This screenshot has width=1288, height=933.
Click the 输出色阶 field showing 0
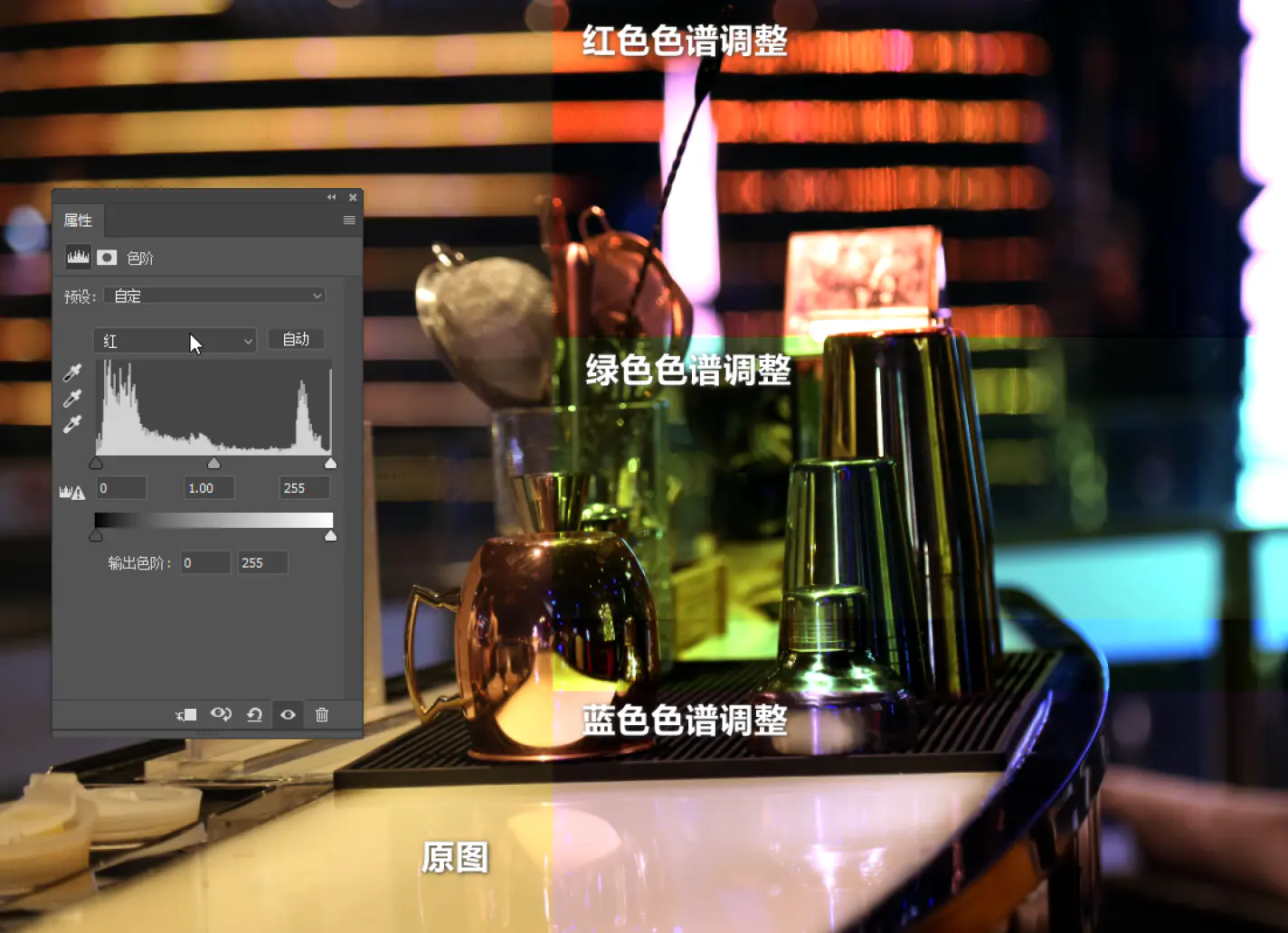(x=205, y=562)
